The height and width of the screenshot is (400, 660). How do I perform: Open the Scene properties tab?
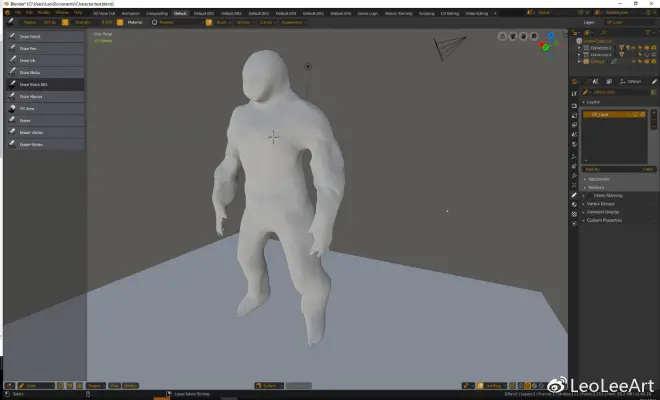pos(574,135)
